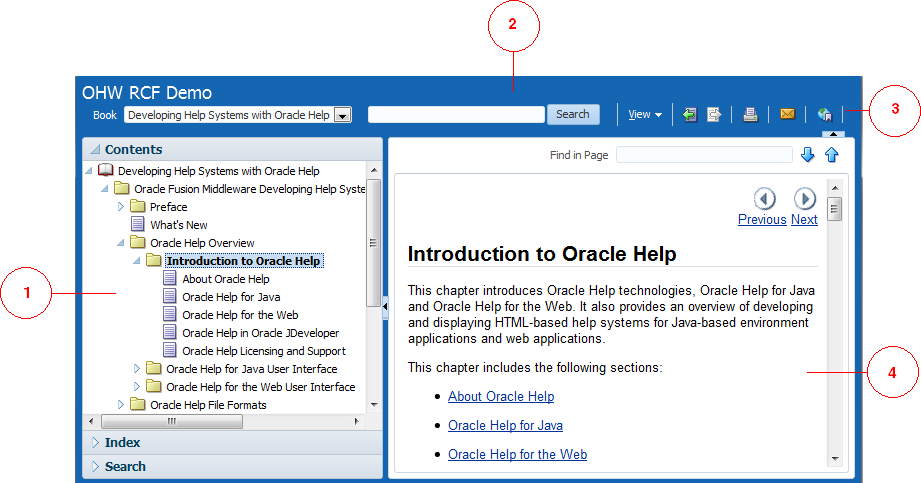Select Oracle Help Licensing and Support item

point(264,351)
